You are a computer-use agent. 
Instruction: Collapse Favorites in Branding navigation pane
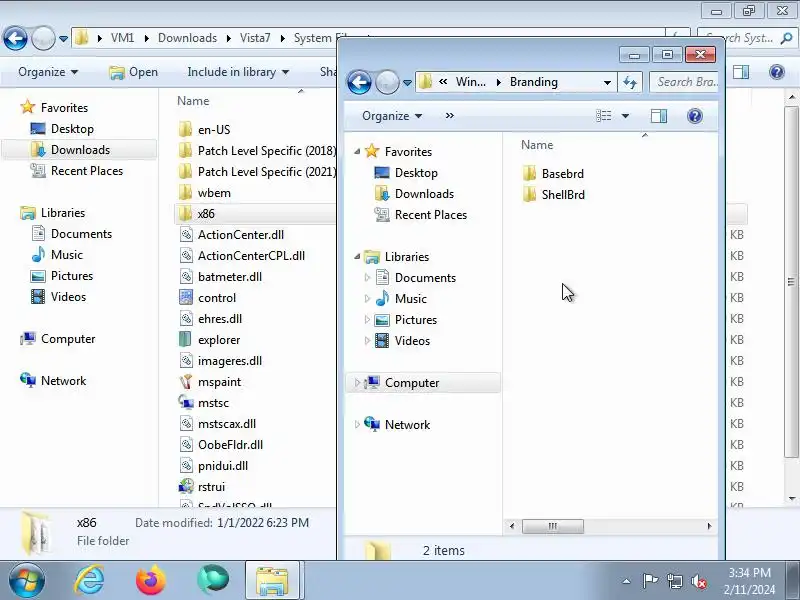coord(357,152)
